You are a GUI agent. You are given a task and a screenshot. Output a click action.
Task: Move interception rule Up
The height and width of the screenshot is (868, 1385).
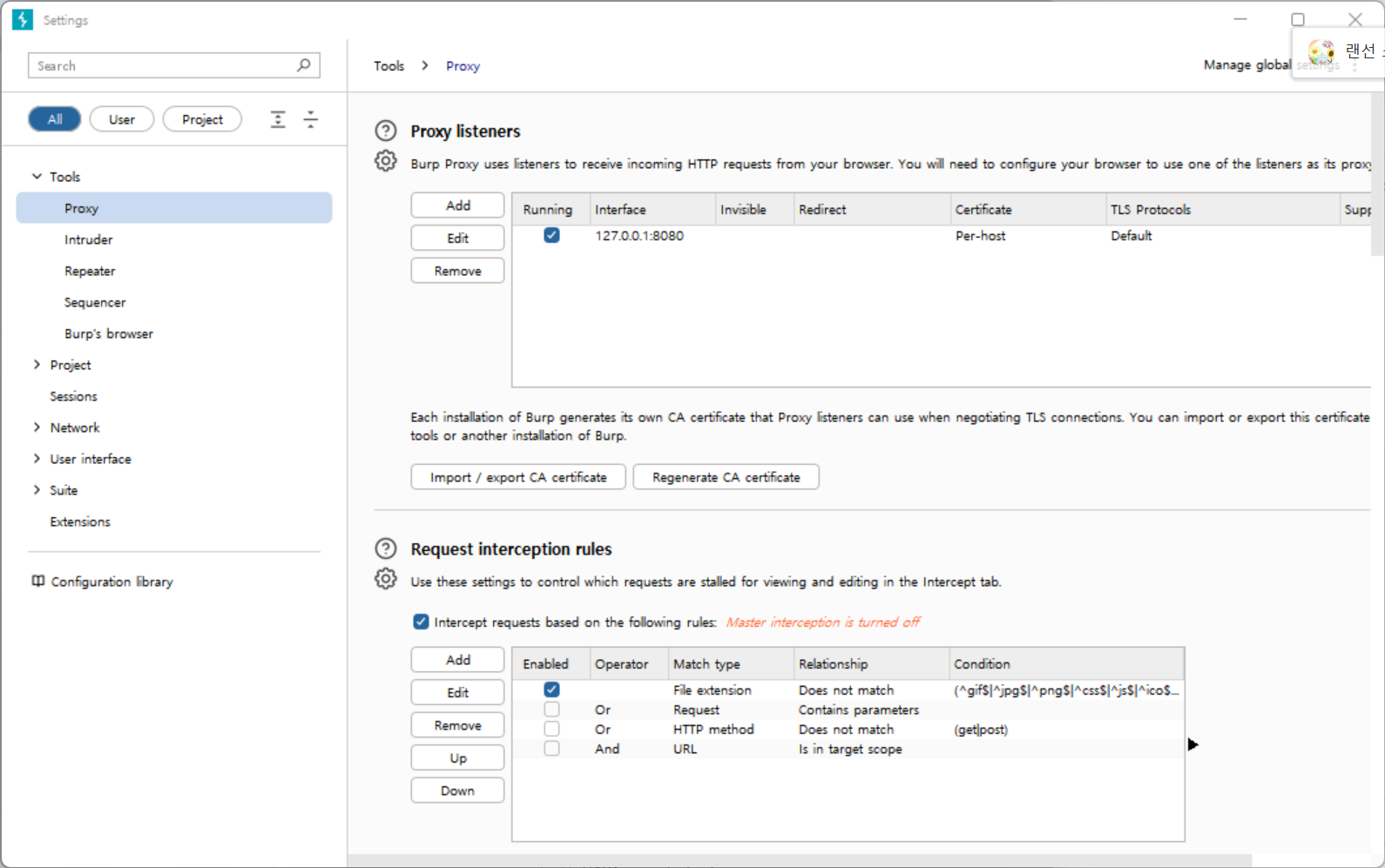pos(457,757)
